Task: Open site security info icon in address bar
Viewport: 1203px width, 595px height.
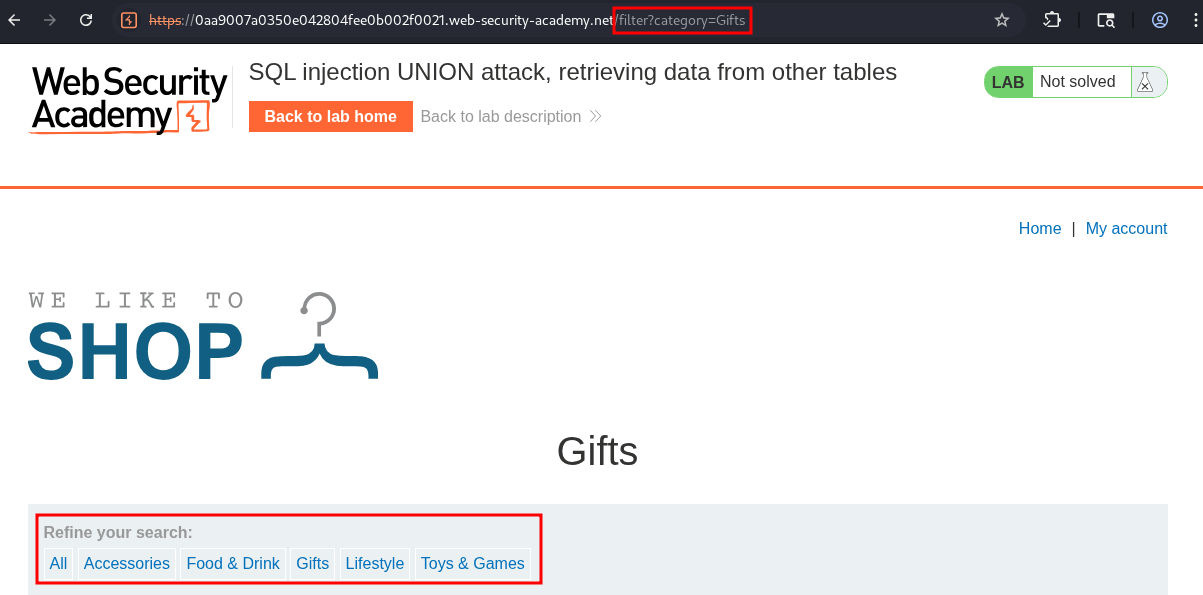Action: click(x=129, y=20)
